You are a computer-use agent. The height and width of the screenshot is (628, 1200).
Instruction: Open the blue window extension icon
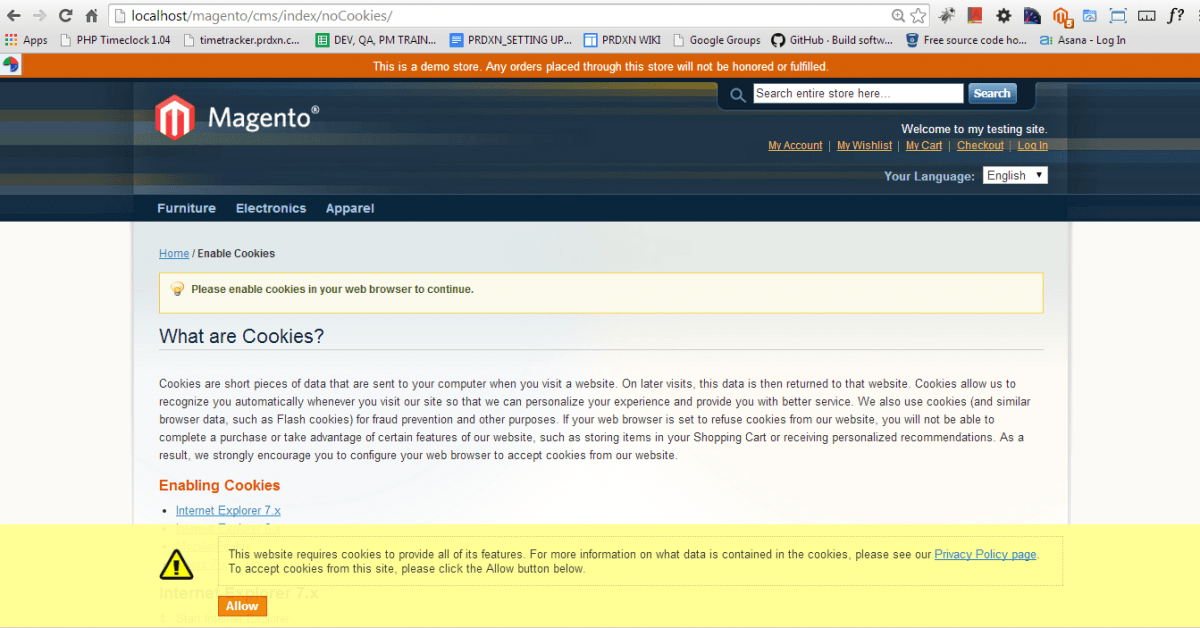1090,15
